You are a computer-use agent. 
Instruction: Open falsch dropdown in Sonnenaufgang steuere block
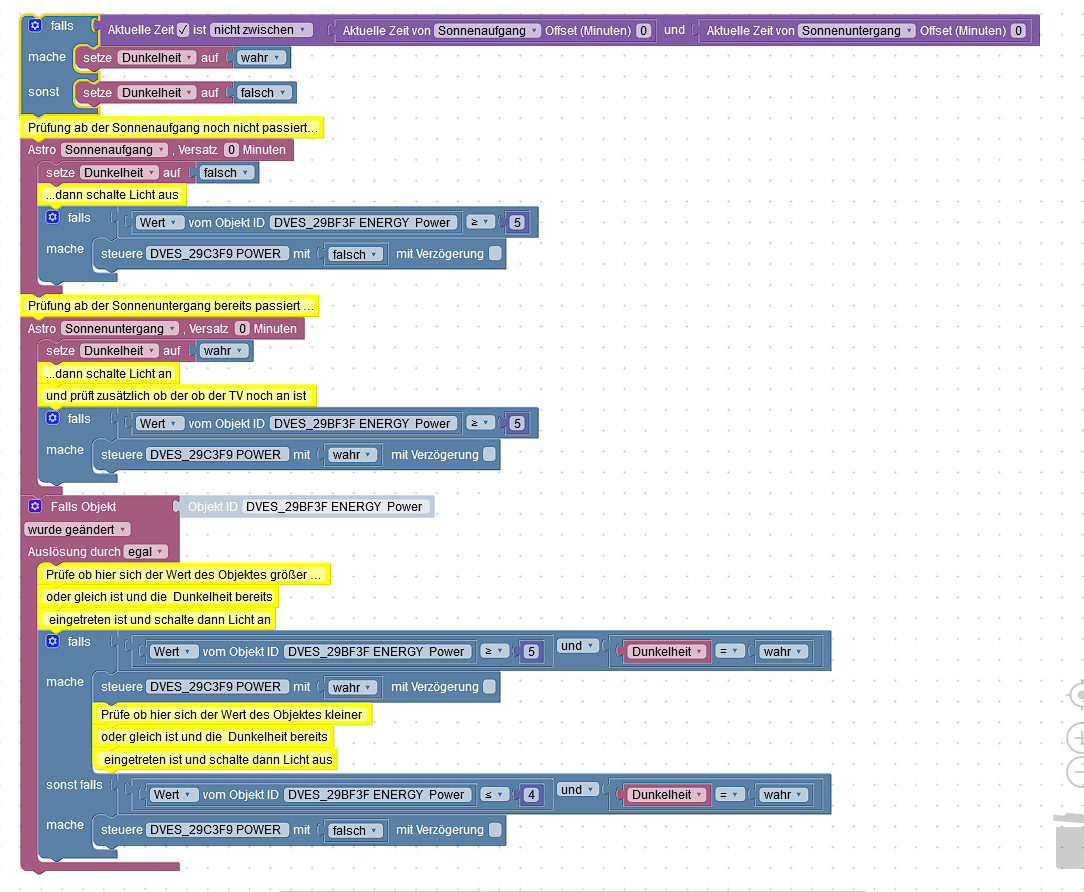pyautogui.click(x=355, y=254)
